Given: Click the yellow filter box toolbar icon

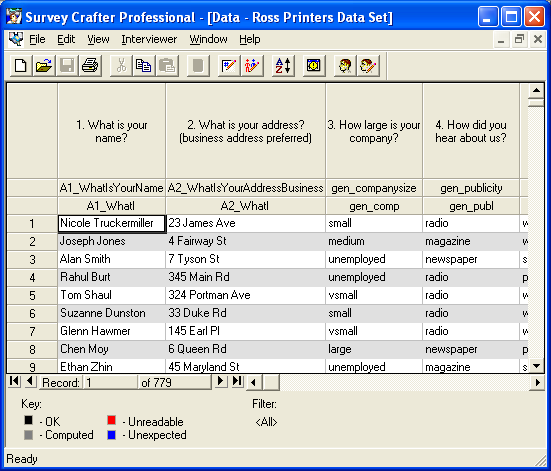Looking at the screenshot, I should tap(314, 65).
